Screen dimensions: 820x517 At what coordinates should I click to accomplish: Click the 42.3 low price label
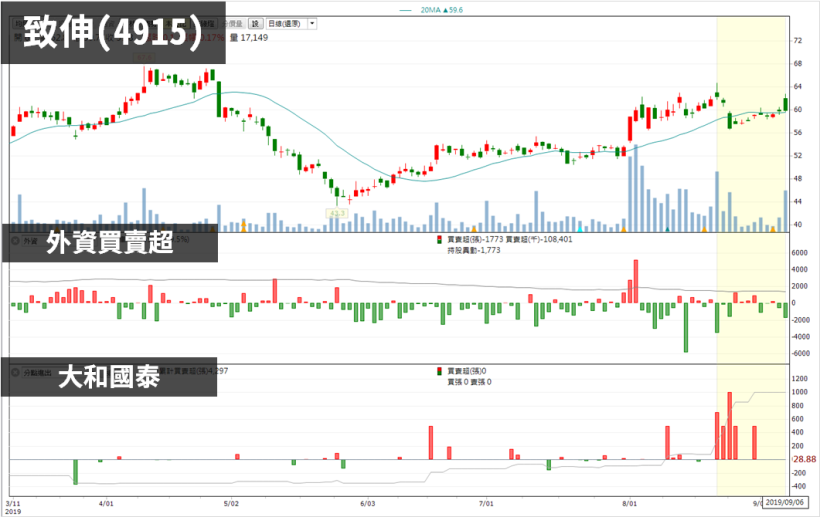pyautogui.click(x=337, y=213)
